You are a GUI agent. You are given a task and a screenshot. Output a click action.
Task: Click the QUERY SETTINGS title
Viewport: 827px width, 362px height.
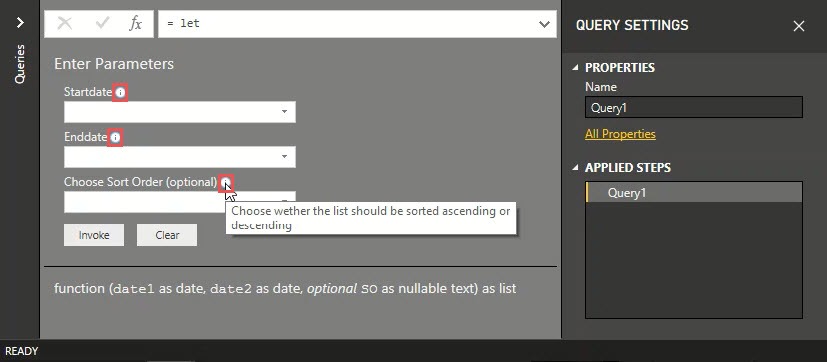(632, 25)
